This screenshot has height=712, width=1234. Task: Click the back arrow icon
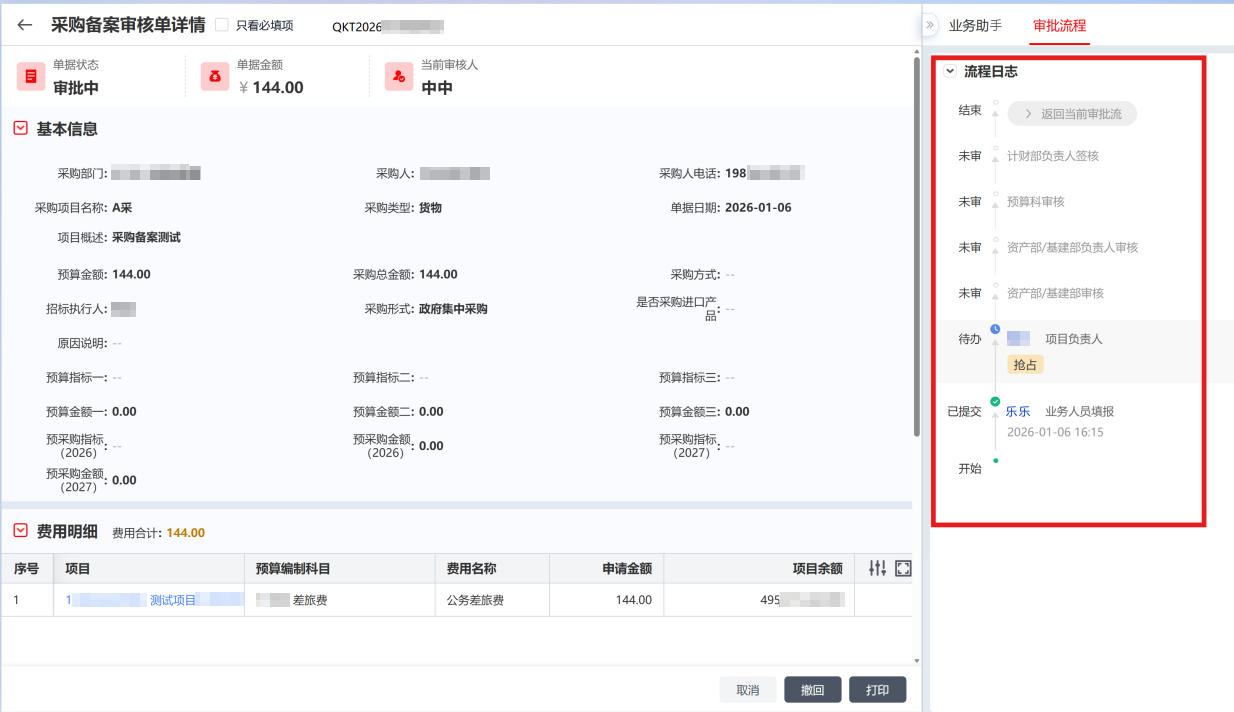(25, 26)
